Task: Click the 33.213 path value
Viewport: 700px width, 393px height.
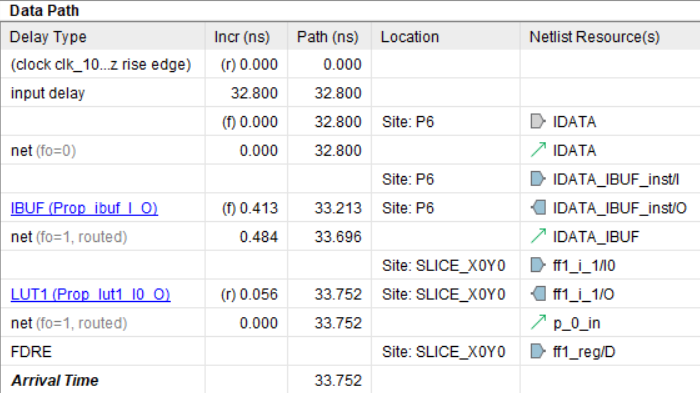Action: coord(338,208)
